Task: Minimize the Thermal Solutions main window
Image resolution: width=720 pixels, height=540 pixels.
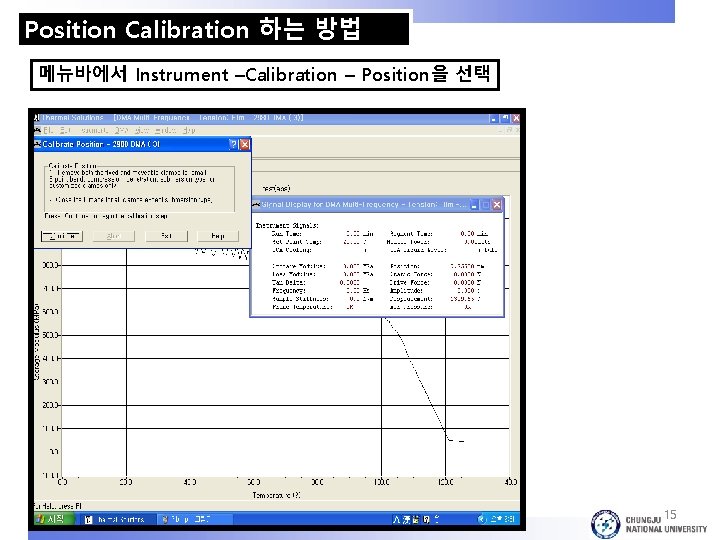Action: (x=494, y=118)
